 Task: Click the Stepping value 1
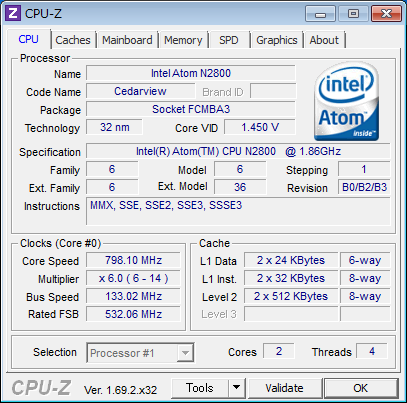pos(364,169)
